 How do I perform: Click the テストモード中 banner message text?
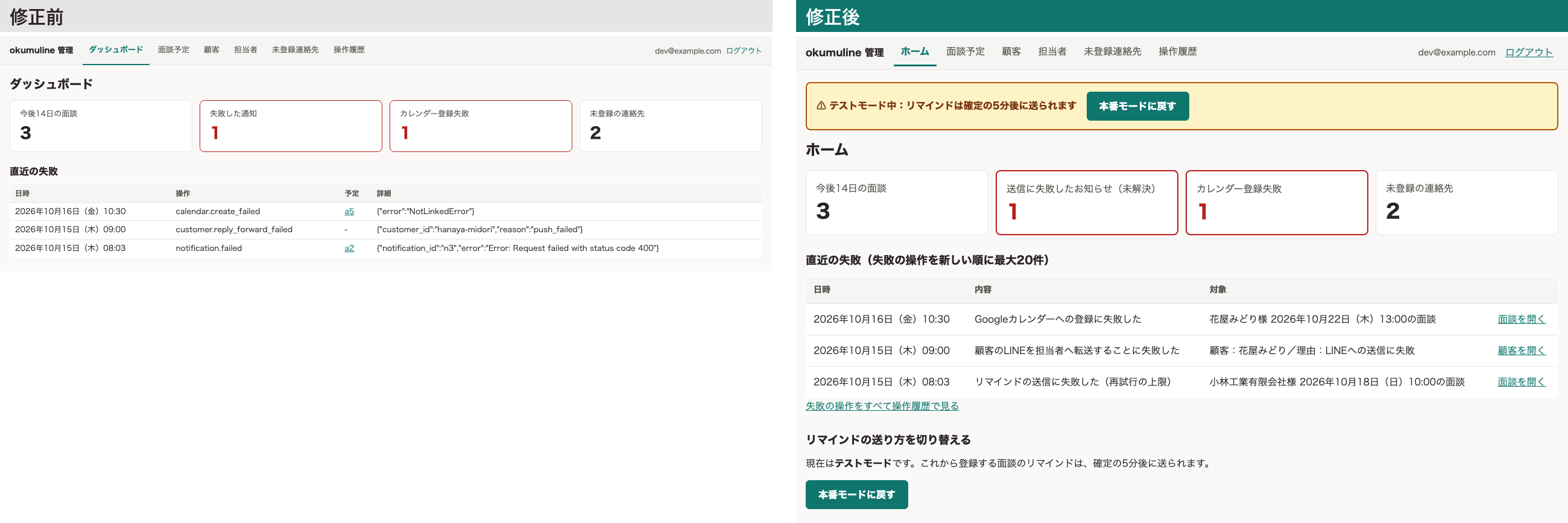click(x=952, y=106)
